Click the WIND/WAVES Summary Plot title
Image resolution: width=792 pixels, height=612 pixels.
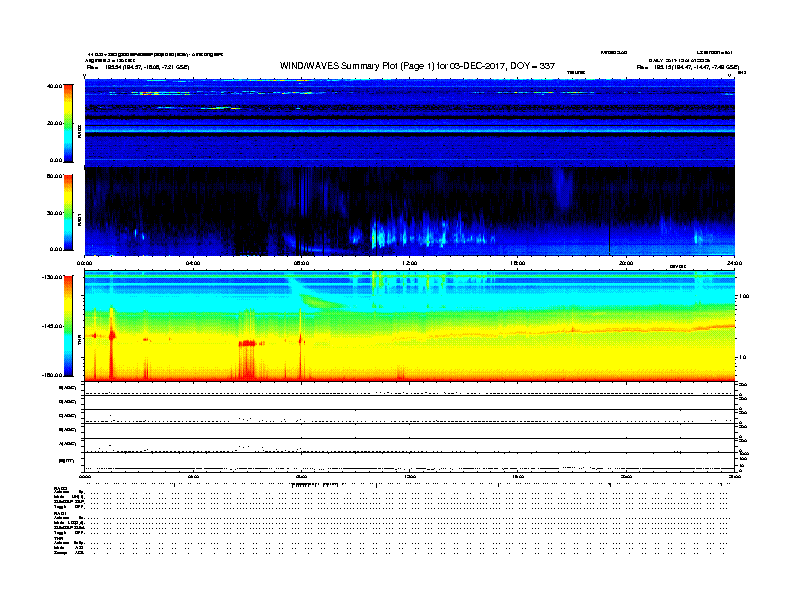pos(417,66)
